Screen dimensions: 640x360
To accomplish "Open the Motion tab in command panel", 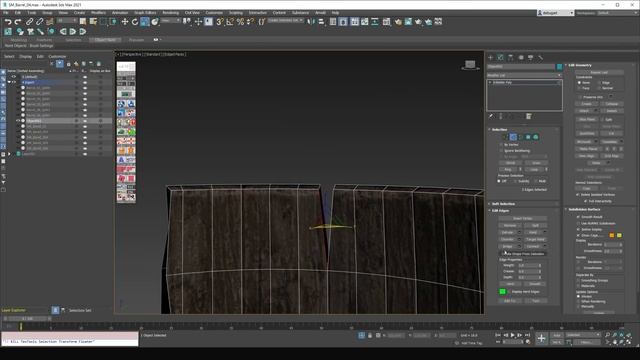I will pos(521,58).
